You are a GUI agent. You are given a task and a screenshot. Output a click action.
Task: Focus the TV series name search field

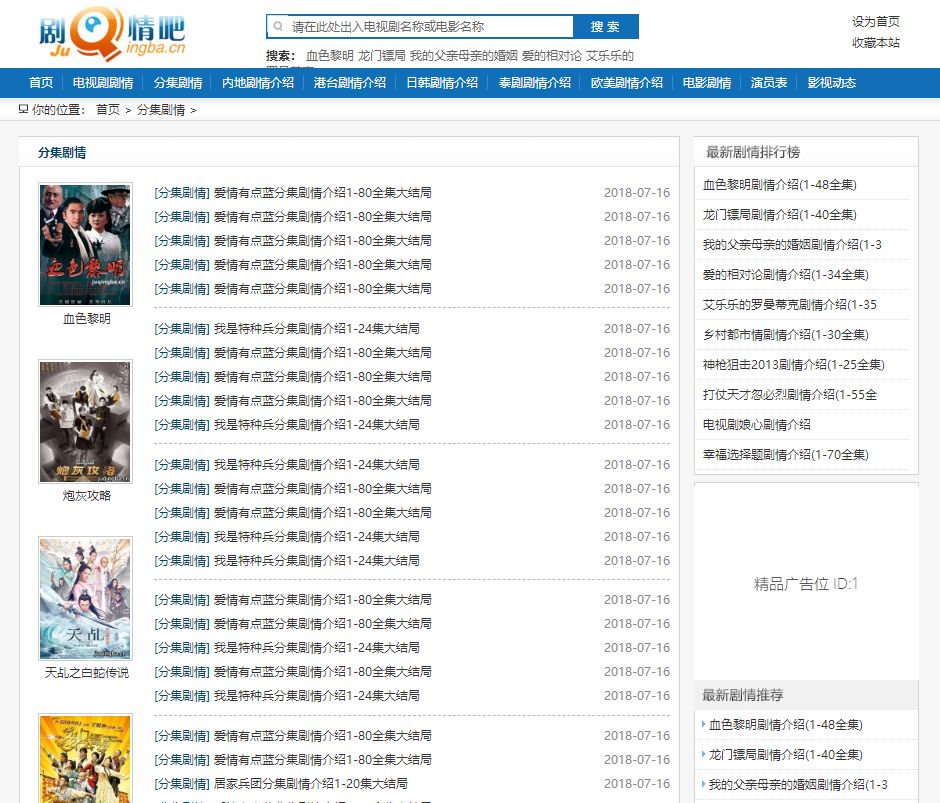pos(420,26)
